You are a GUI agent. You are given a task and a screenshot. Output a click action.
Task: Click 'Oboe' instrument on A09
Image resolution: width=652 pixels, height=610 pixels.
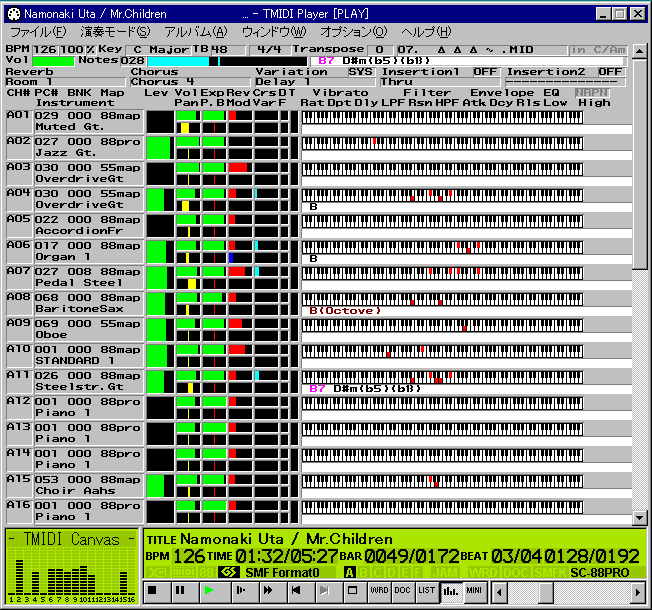(x=51, y=335)
